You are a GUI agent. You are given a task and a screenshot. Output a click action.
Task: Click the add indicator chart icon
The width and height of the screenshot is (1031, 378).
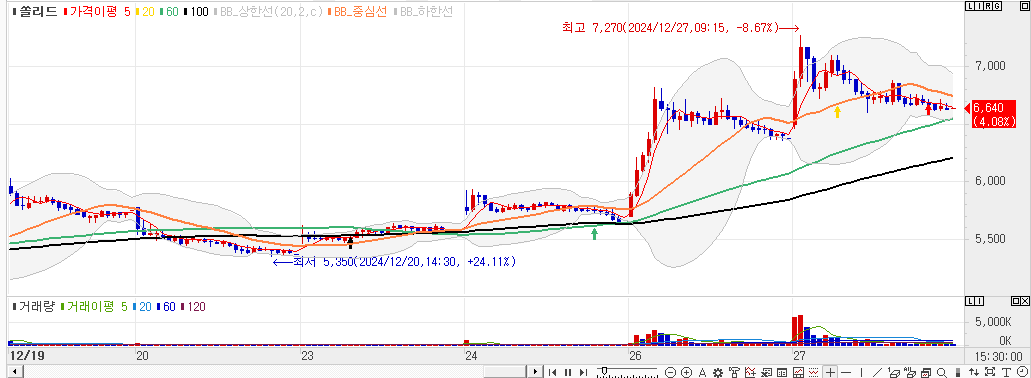tap(750, 372)
